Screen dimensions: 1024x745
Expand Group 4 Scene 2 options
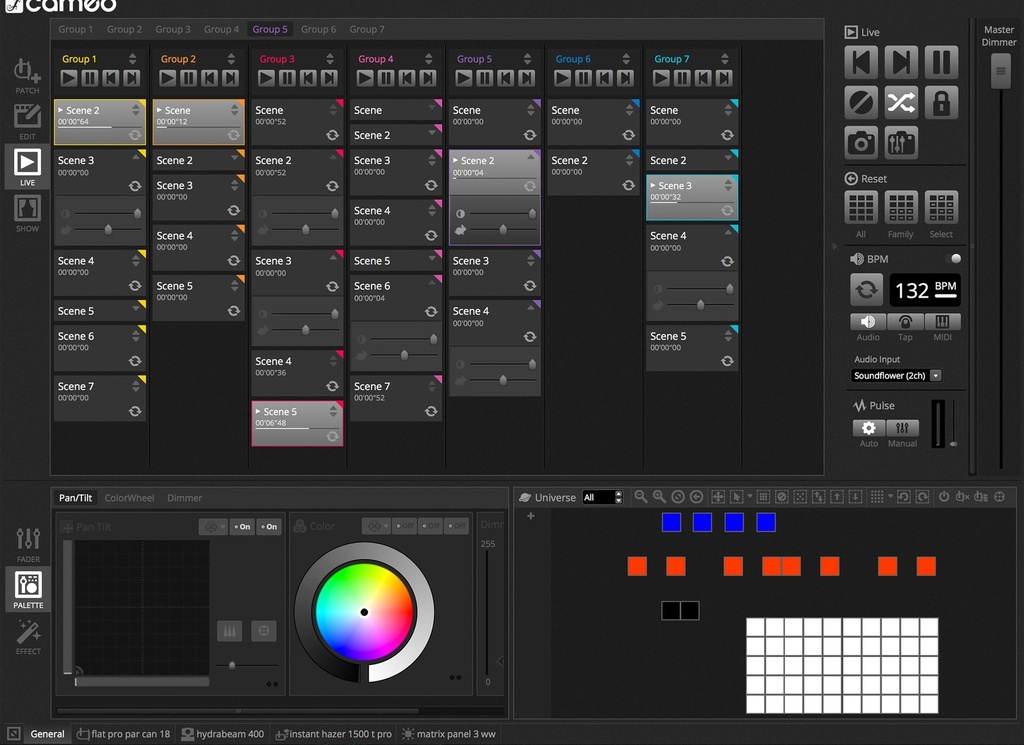pos(432,133)
